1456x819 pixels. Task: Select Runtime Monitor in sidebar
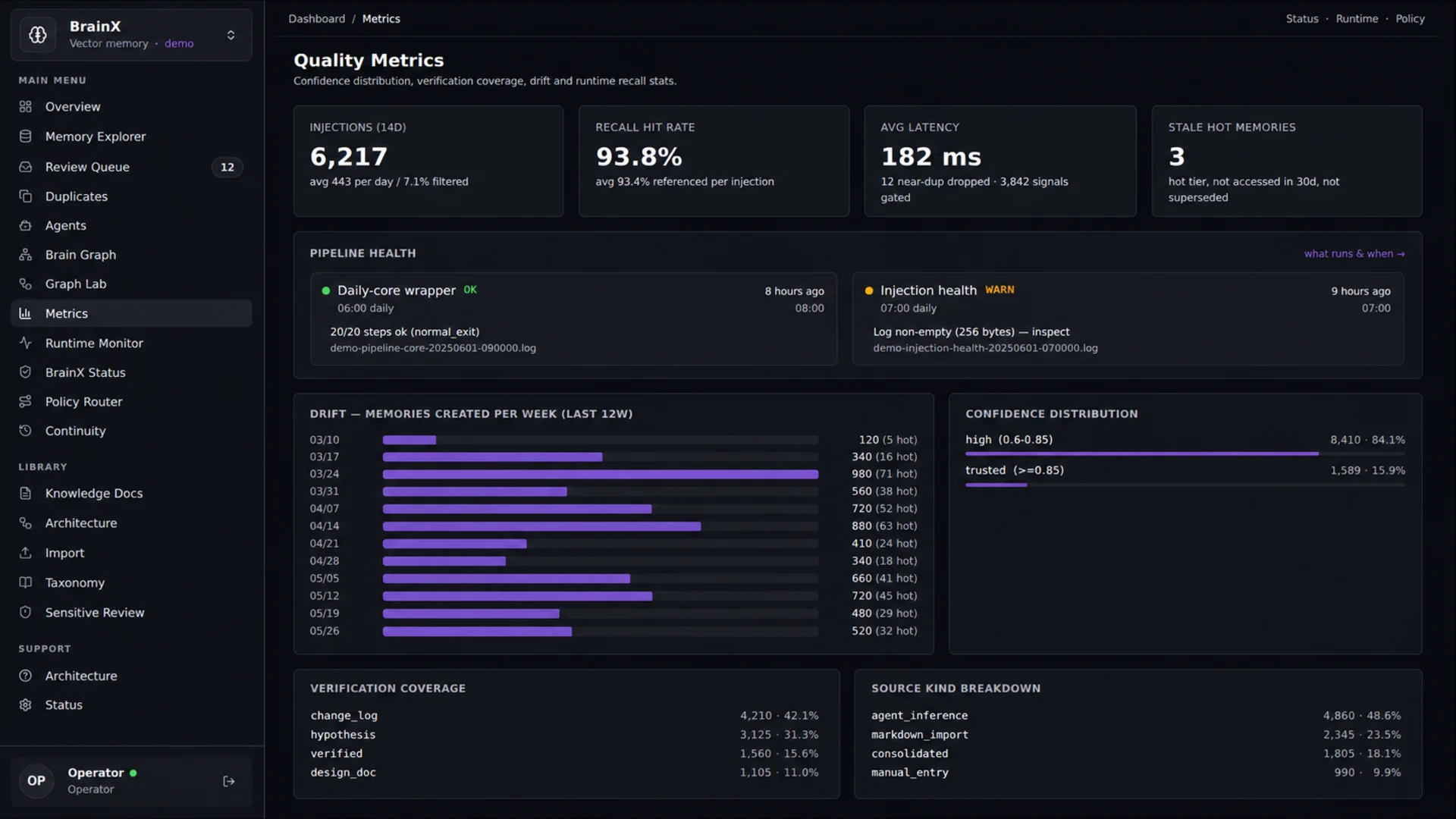131,343
